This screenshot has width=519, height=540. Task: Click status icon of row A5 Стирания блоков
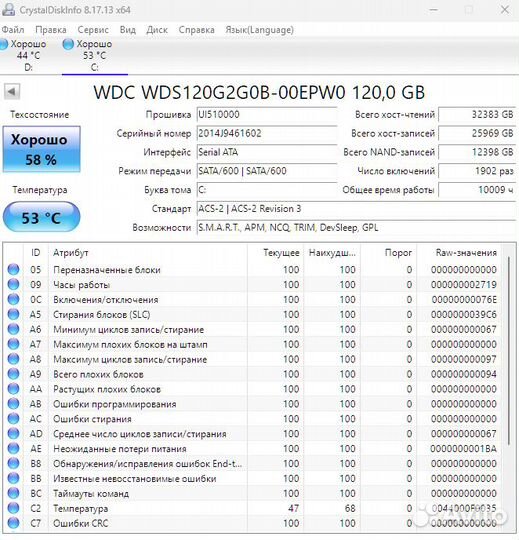(x=13, y=314)
